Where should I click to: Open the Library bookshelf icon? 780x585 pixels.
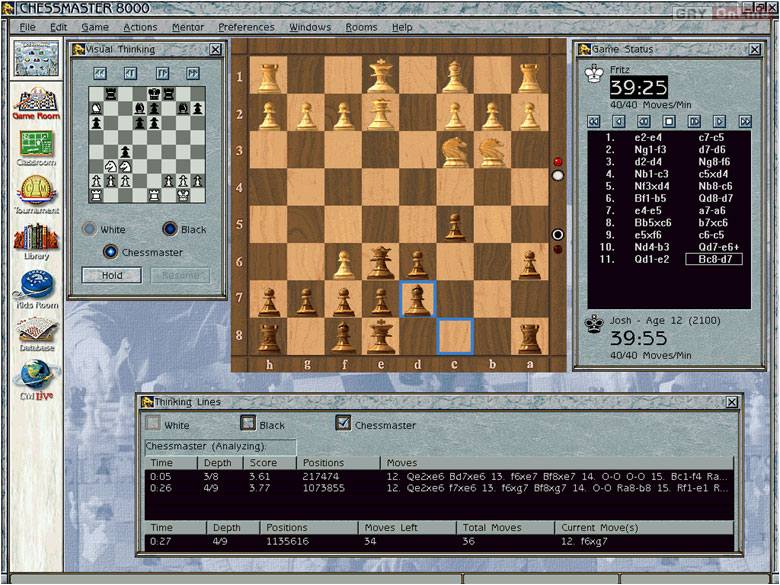(36, 242)
